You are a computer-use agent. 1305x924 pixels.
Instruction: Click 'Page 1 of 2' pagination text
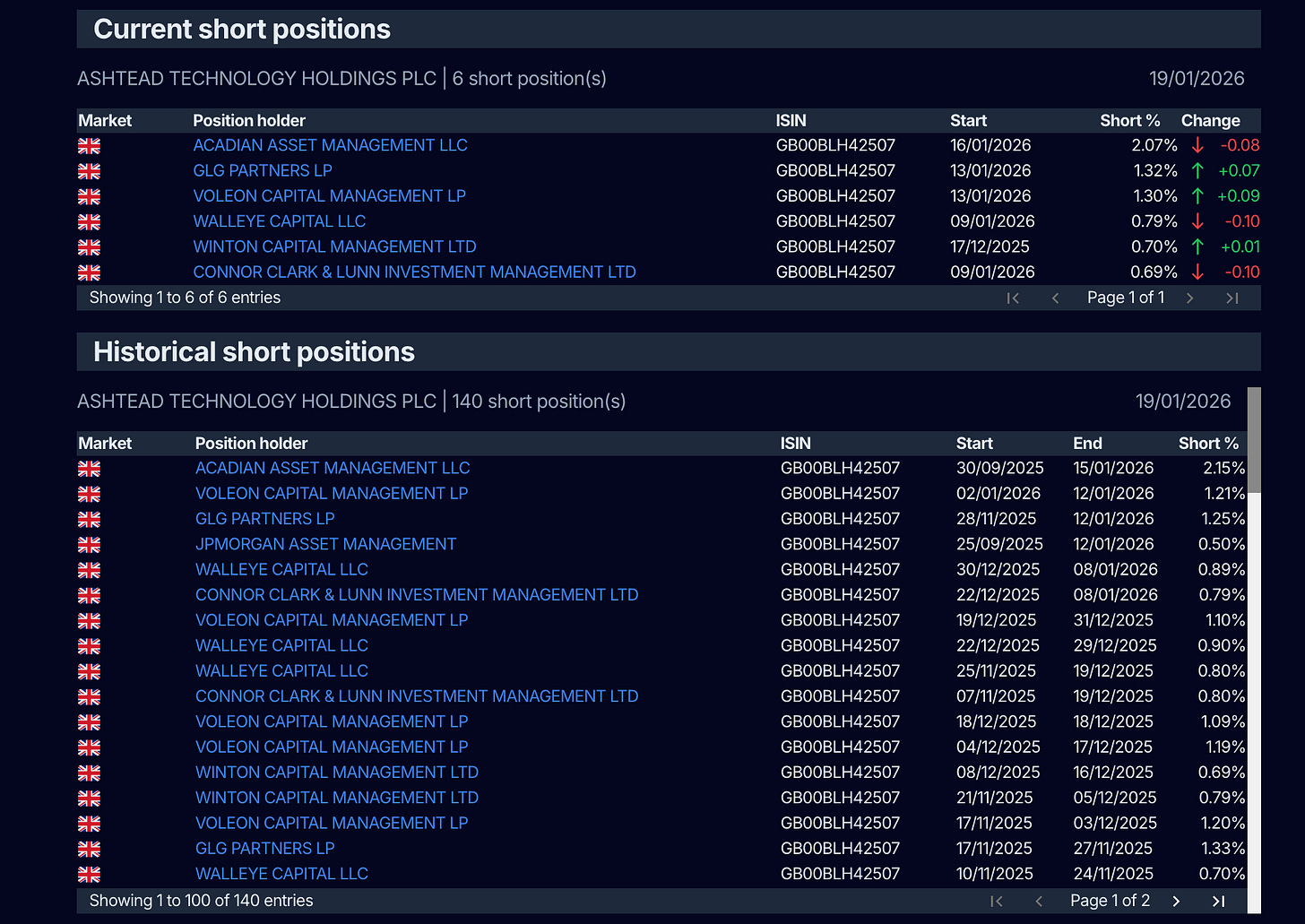click(1110, 901)
